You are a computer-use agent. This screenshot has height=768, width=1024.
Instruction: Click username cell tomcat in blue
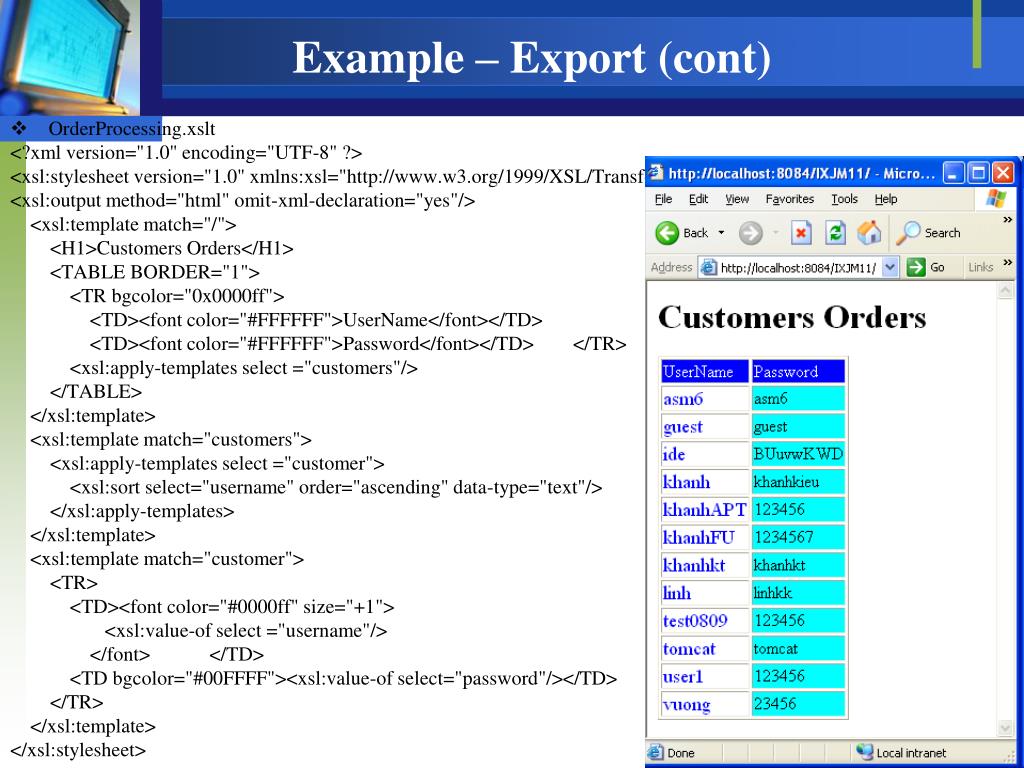click(x=705, y=648)
